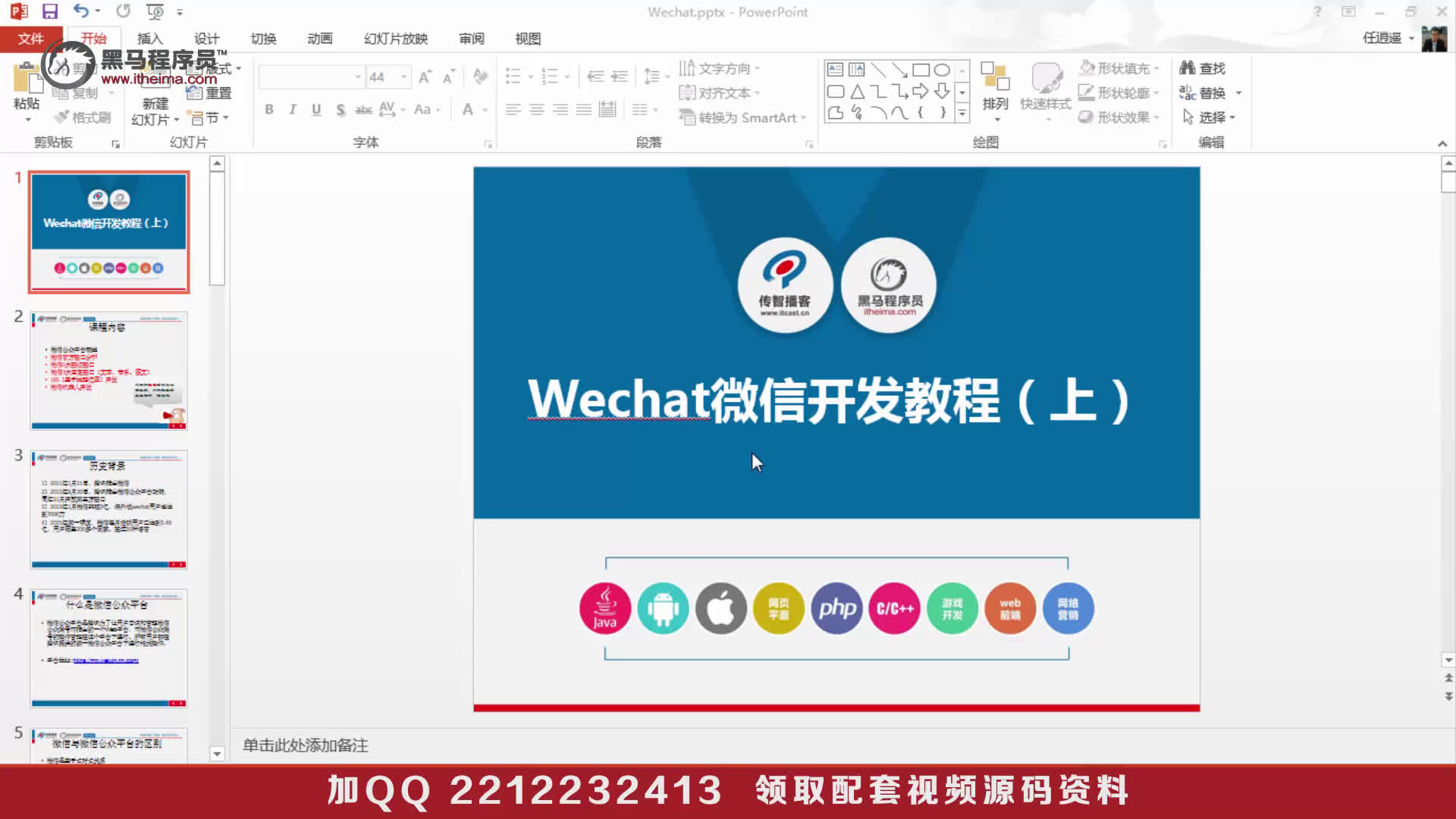Image resolution: width=1456 pixels, height=819 pixels.
Task: Open the File (文件) tab
Action: tap(31, 38)
